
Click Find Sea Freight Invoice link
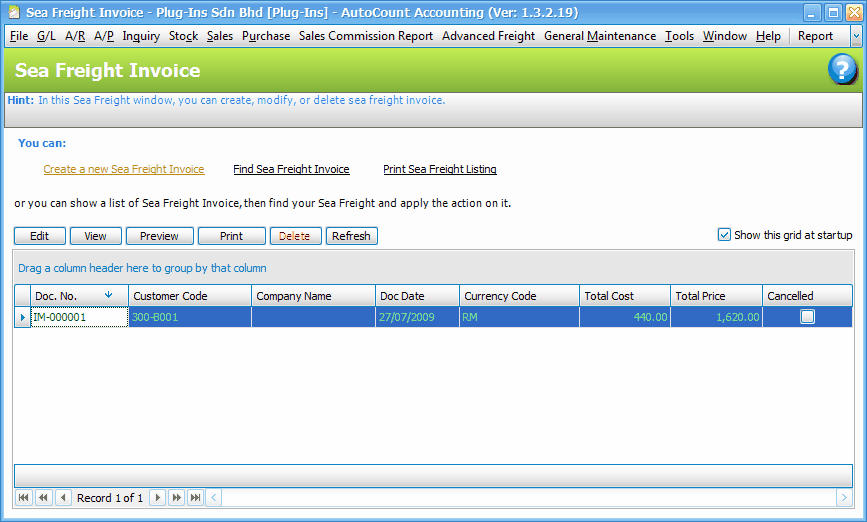pyautogui.click(x=291, y=169)
